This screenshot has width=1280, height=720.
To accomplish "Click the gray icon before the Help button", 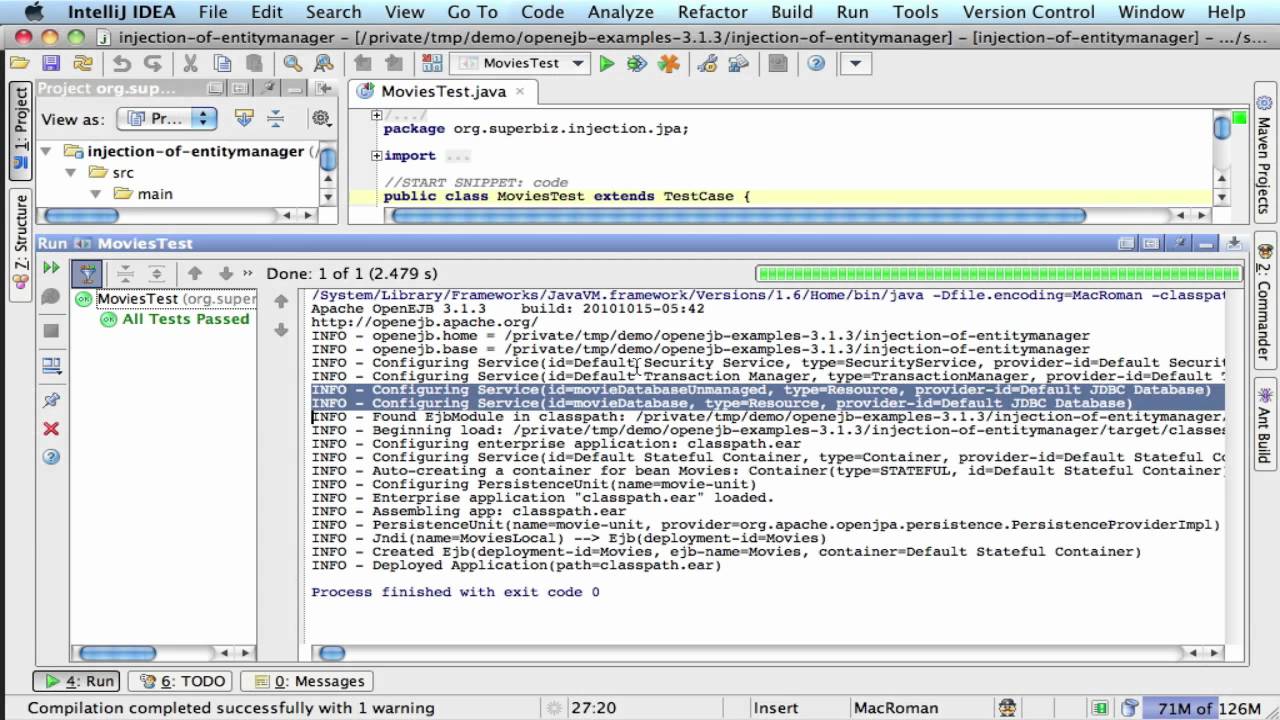I will 777,63.
